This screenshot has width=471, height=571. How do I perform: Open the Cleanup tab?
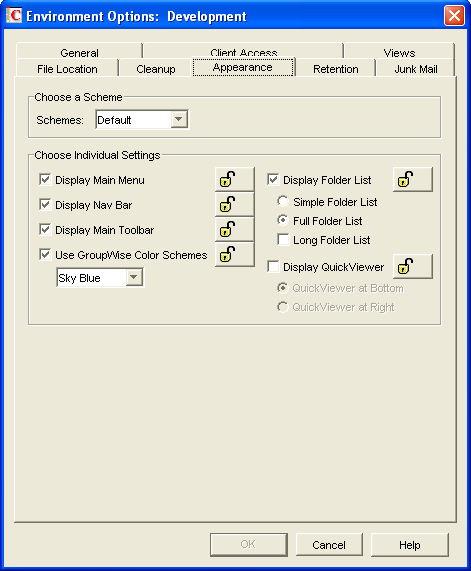pos(156,68)
